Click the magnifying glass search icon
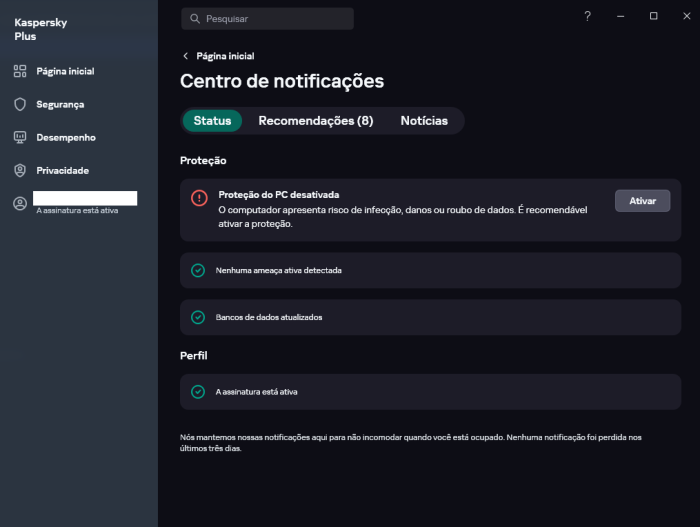 point(195,19)
